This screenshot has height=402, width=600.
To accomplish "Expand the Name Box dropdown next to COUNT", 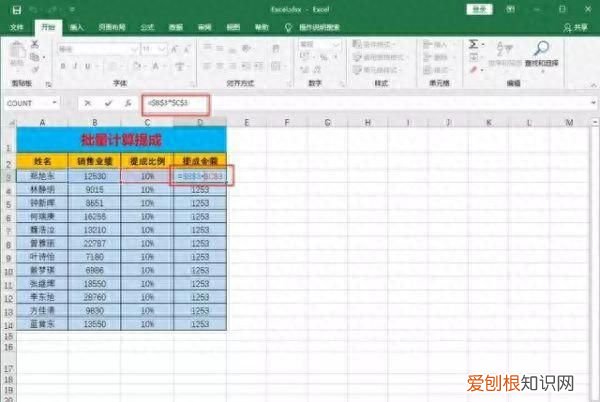I will [x=54, y=103].
